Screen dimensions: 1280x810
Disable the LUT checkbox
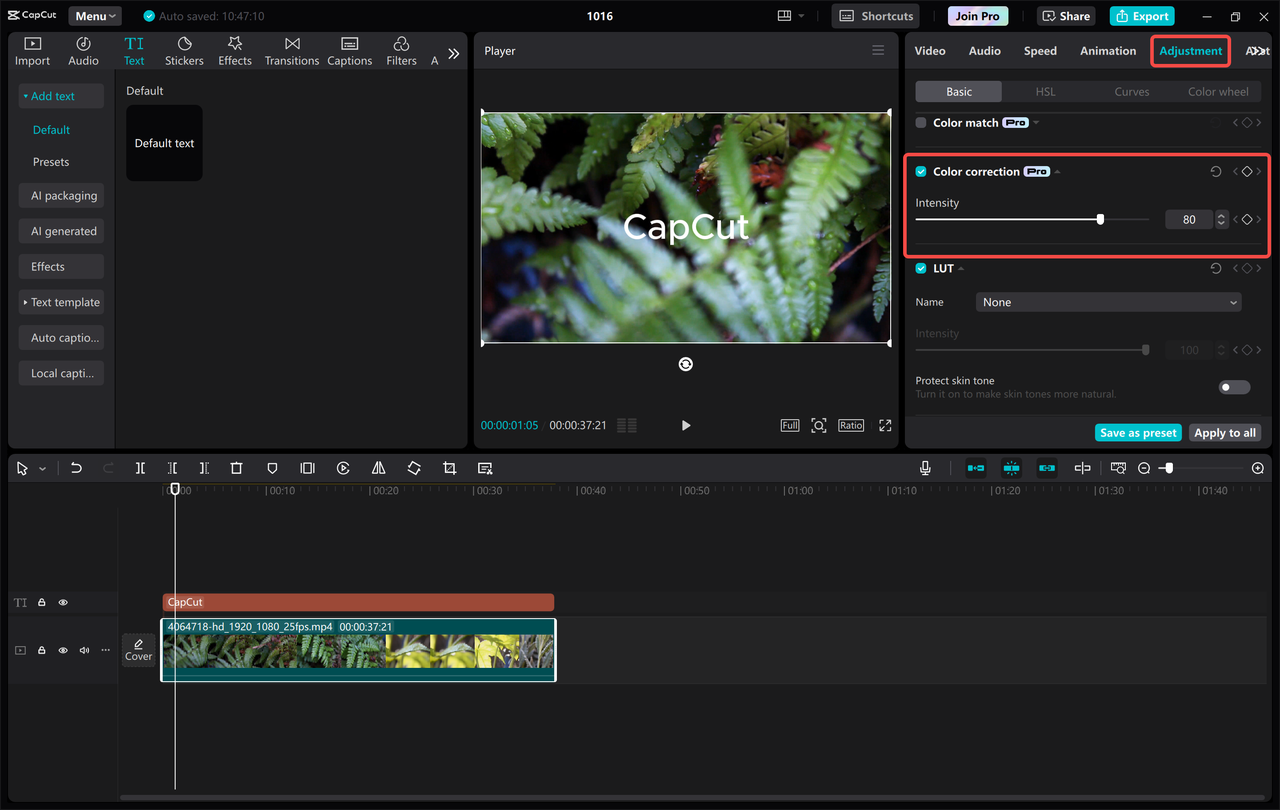tap(920, 268)
